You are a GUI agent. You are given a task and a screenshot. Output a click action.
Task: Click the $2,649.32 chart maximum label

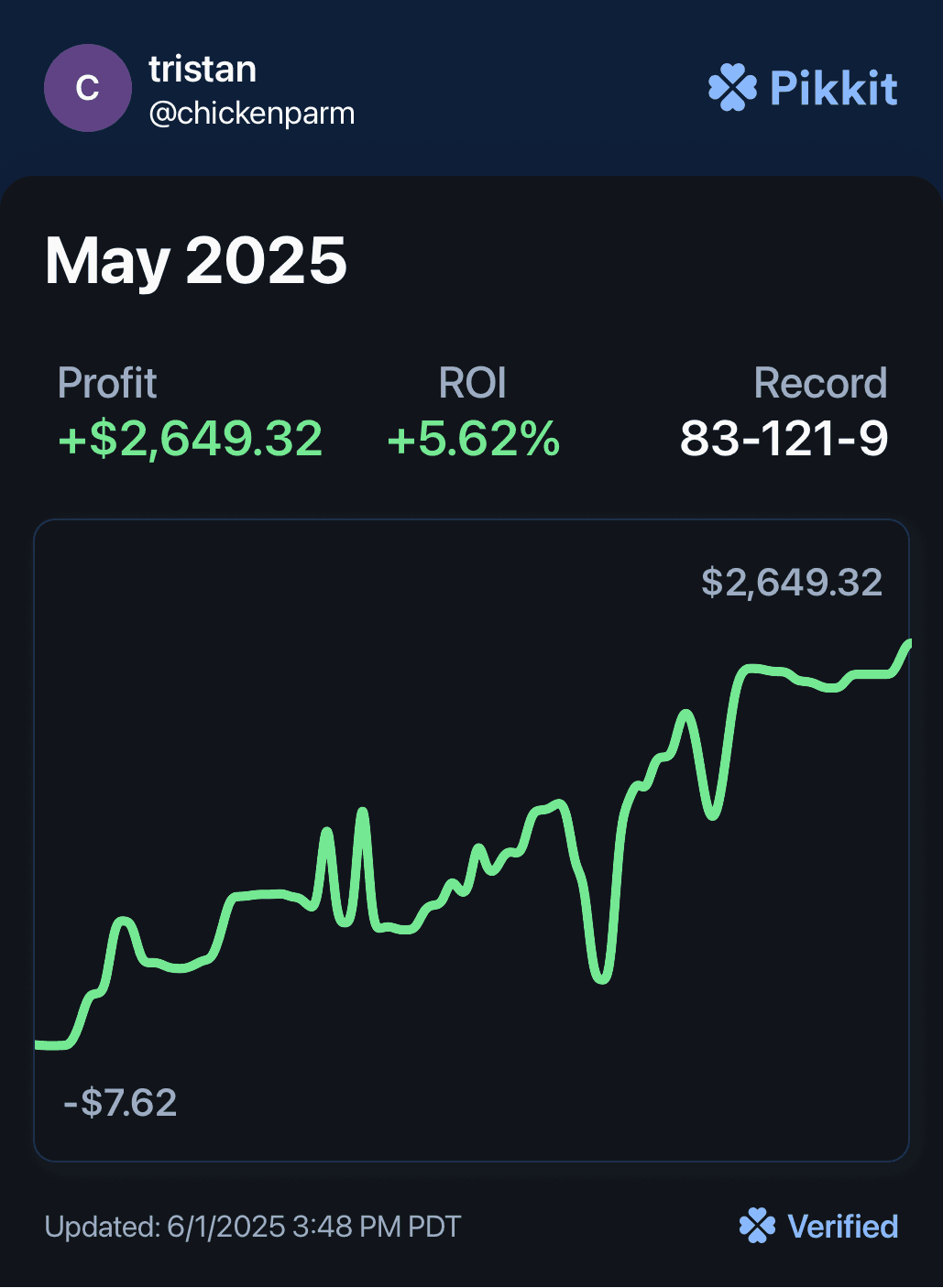[x=792, y=583]
